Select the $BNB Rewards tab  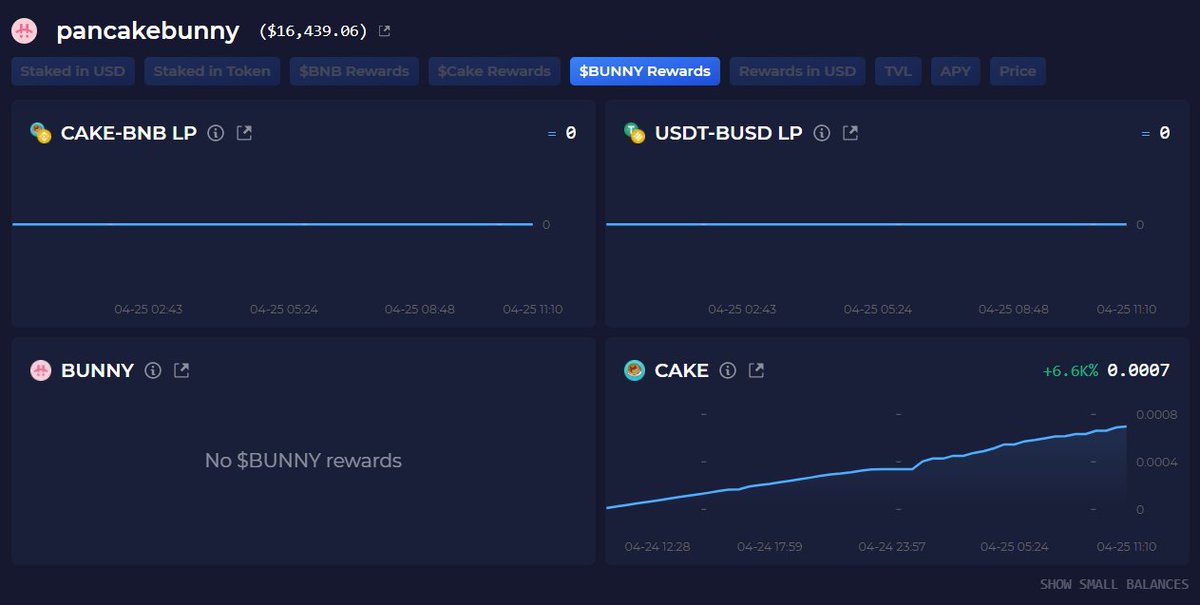point(354,71)
